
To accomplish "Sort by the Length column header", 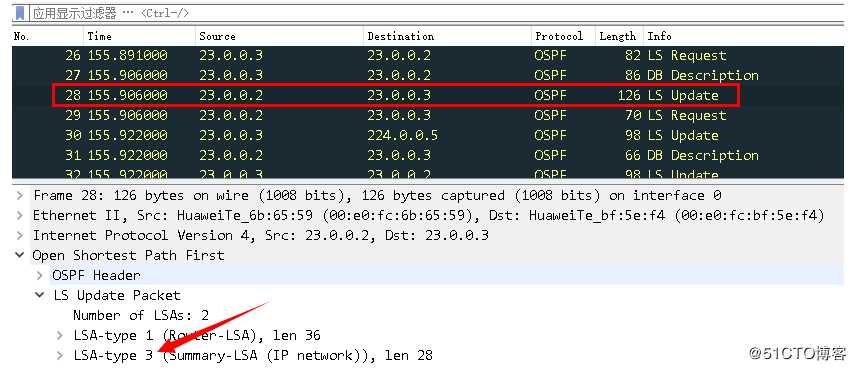I will (x=620, y=37).
